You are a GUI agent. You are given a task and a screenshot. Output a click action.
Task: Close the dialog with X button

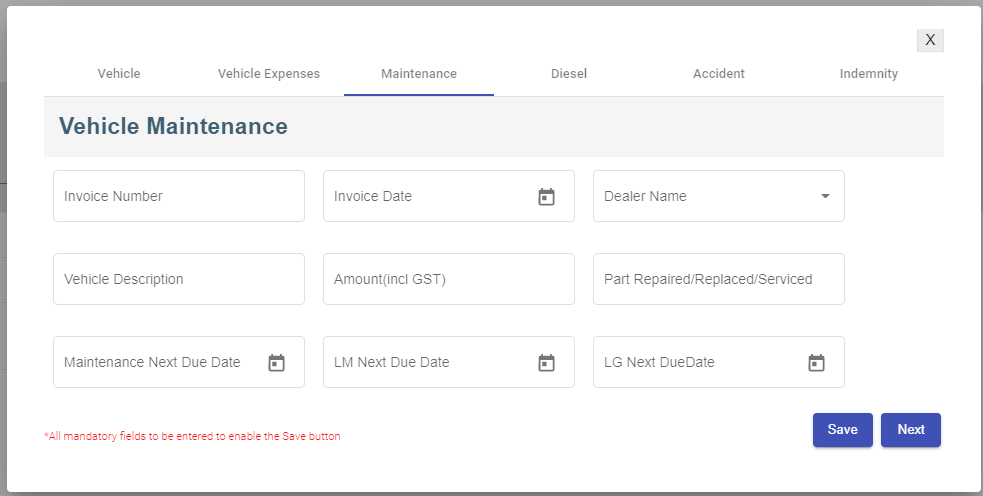click(930, 40)
